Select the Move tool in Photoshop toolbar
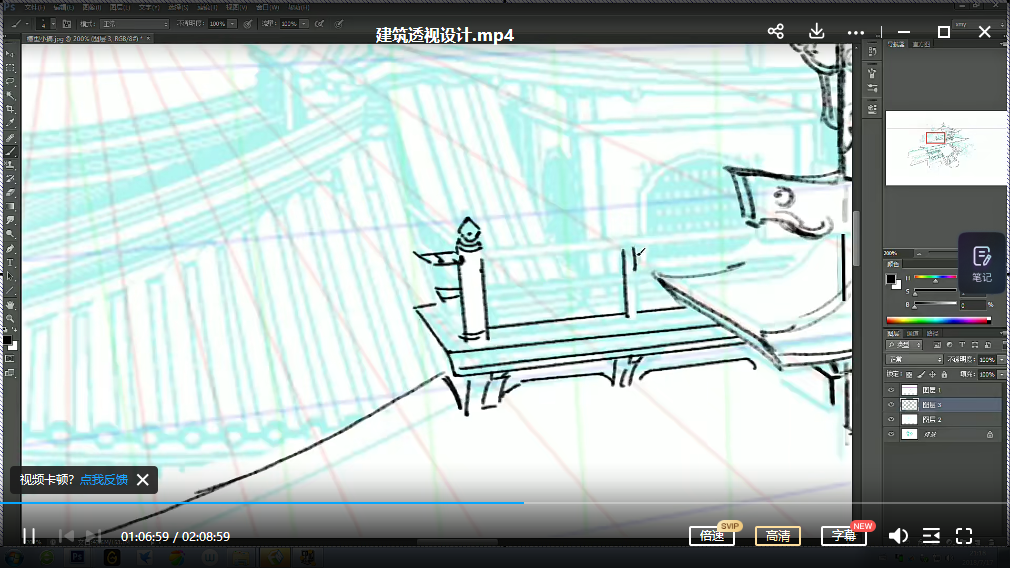 (10, 53)
